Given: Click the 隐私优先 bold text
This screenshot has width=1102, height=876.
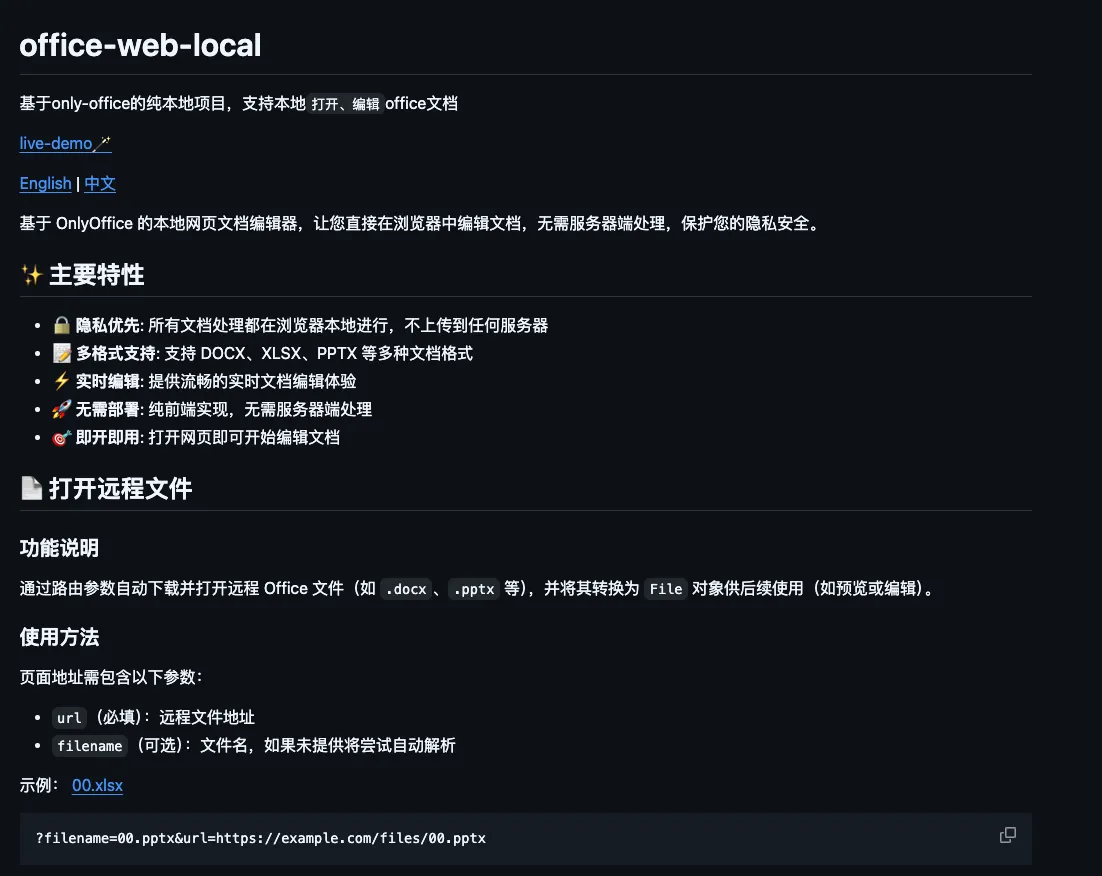Looking at the screenshot, I should 108,326.
